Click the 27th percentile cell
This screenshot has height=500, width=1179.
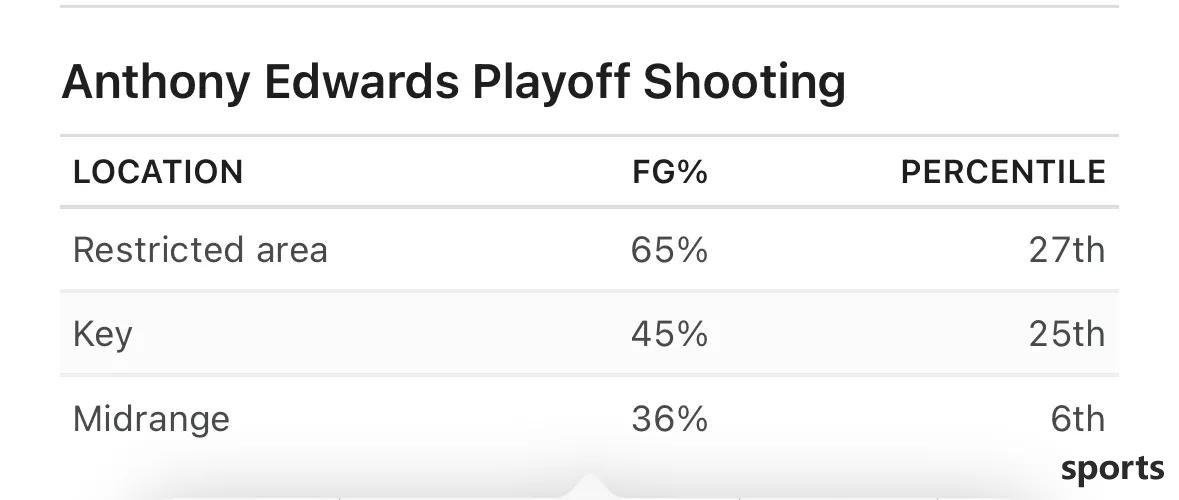1067,250
